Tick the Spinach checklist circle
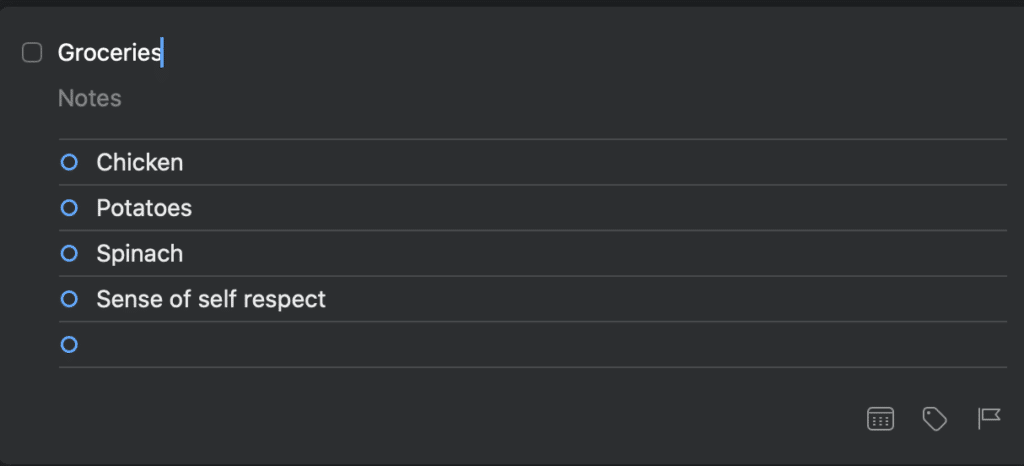The height and width of the screenshot is (466, 1024). pos(69,253)
